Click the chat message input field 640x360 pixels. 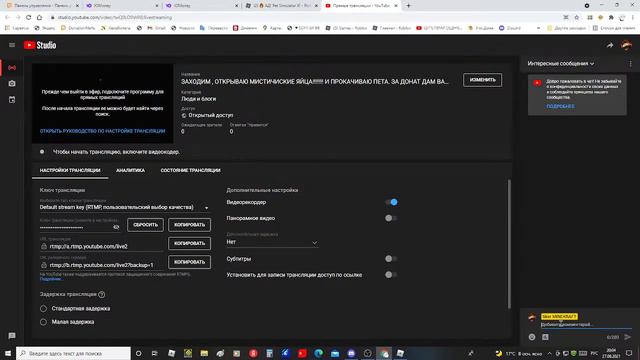click(586, 324)
